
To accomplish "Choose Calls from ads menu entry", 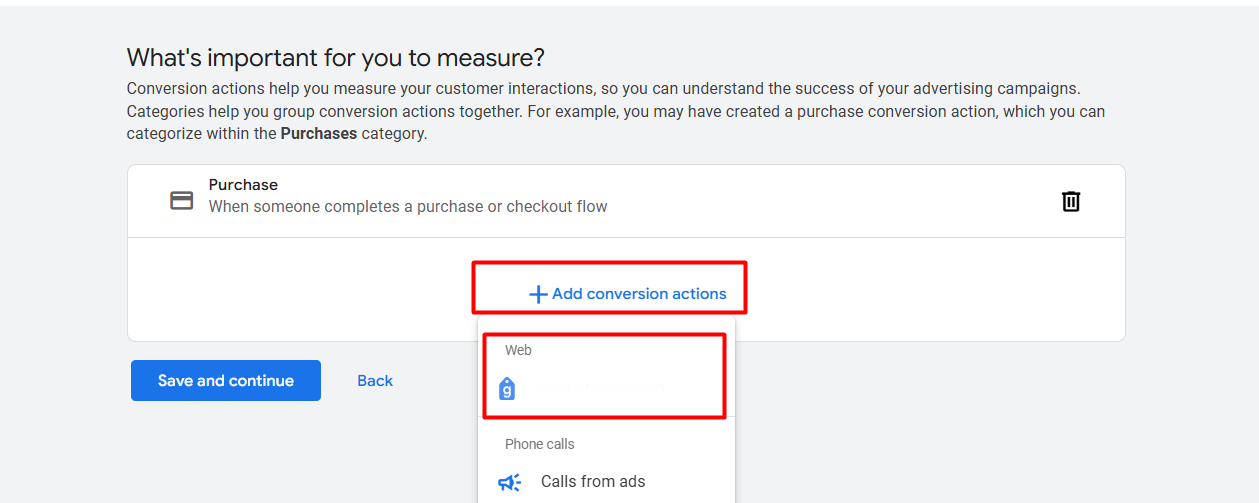I will point(592,482).
